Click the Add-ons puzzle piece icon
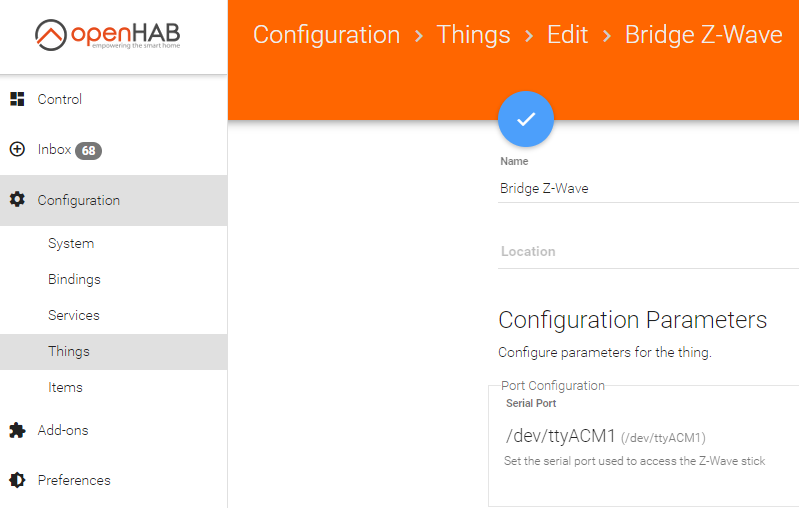This screenshot has height=508, width=799. point(17,430)
